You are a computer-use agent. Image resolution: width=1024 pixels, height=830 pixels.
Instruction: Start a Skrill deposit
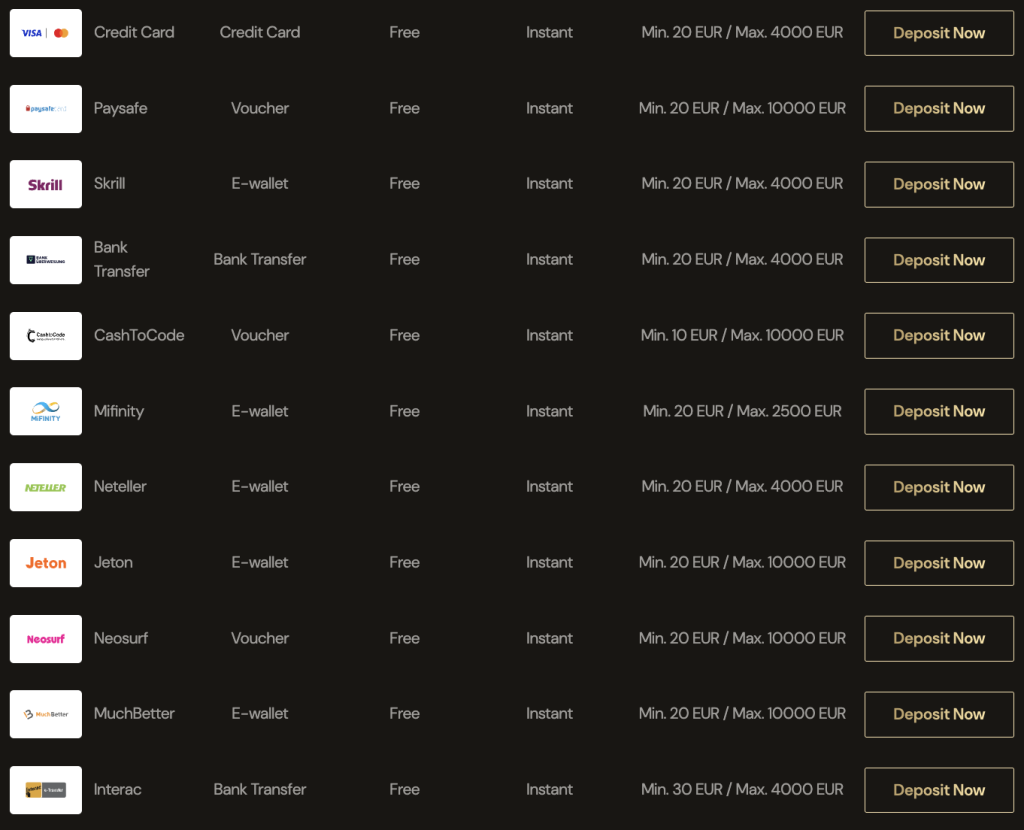coord(939,184)
